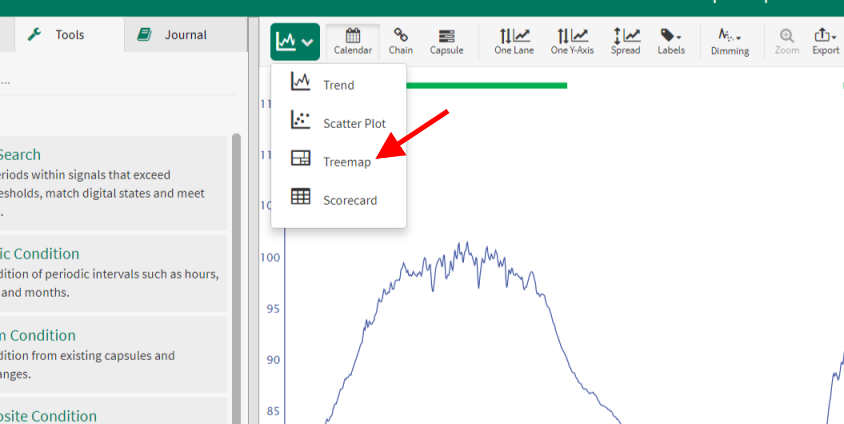Toggle One Lane display
The width and height of the screenshot is (844, 424).
coord(513,41)
